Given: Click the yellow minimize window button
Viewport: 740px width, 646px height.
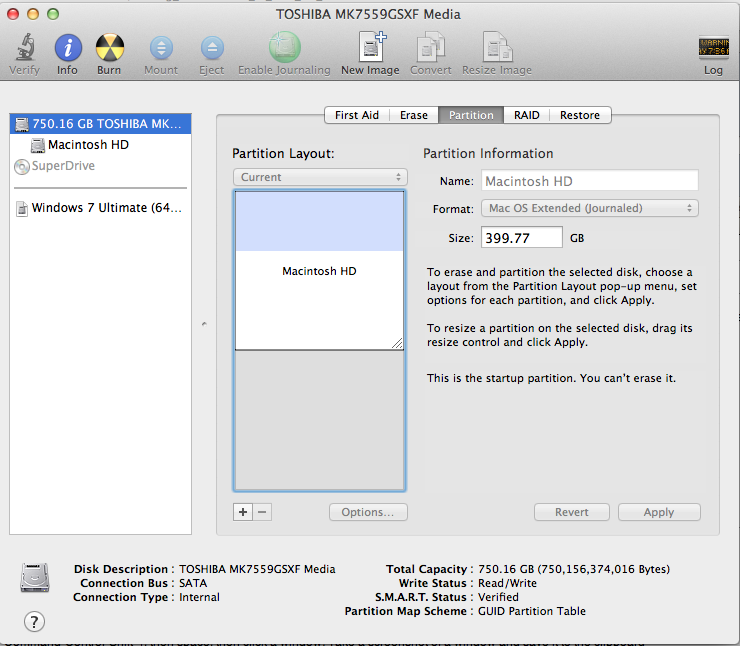Looking at the screenshot, I should tap(33, 14).
